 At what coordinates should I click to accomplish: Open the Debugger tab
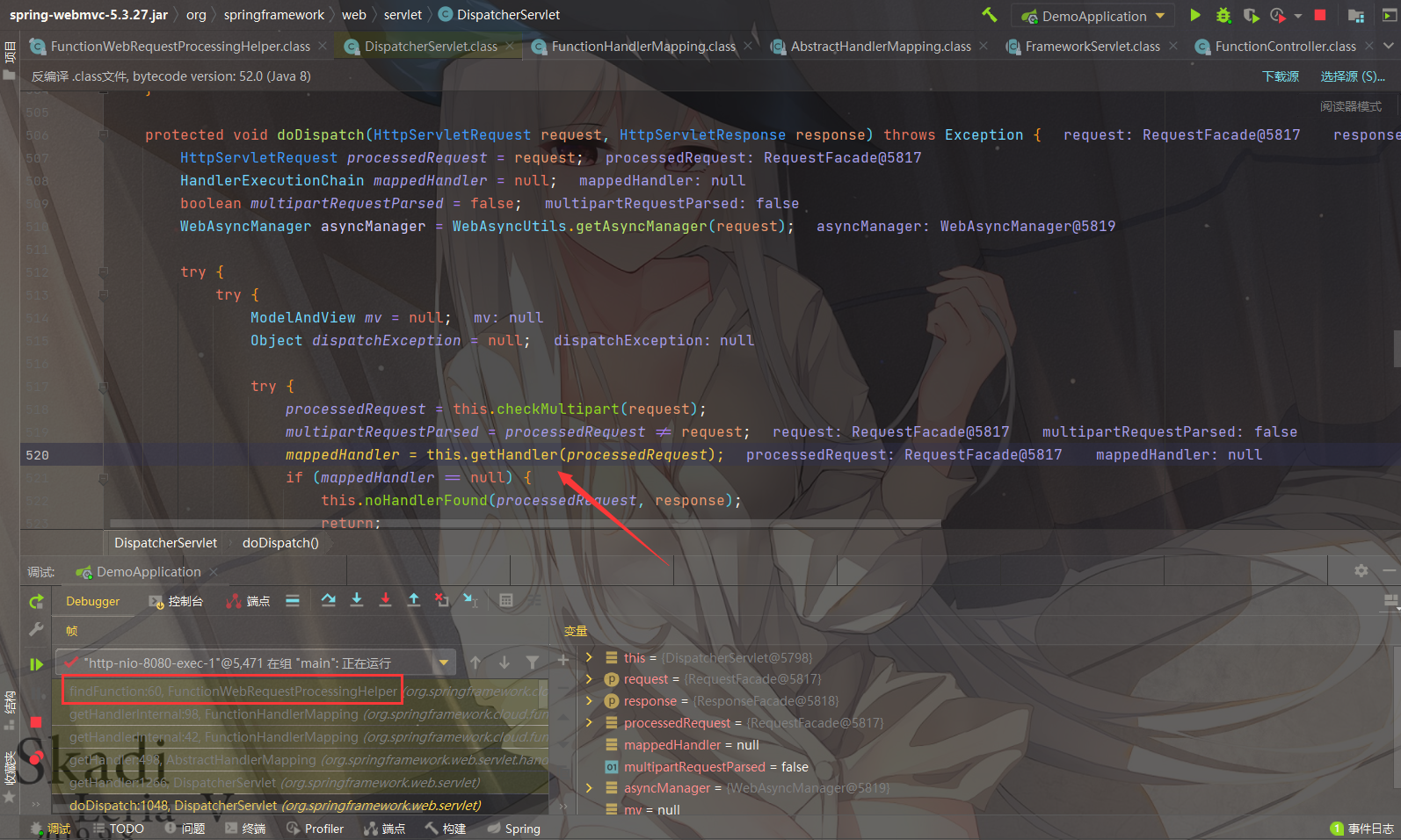93,602
